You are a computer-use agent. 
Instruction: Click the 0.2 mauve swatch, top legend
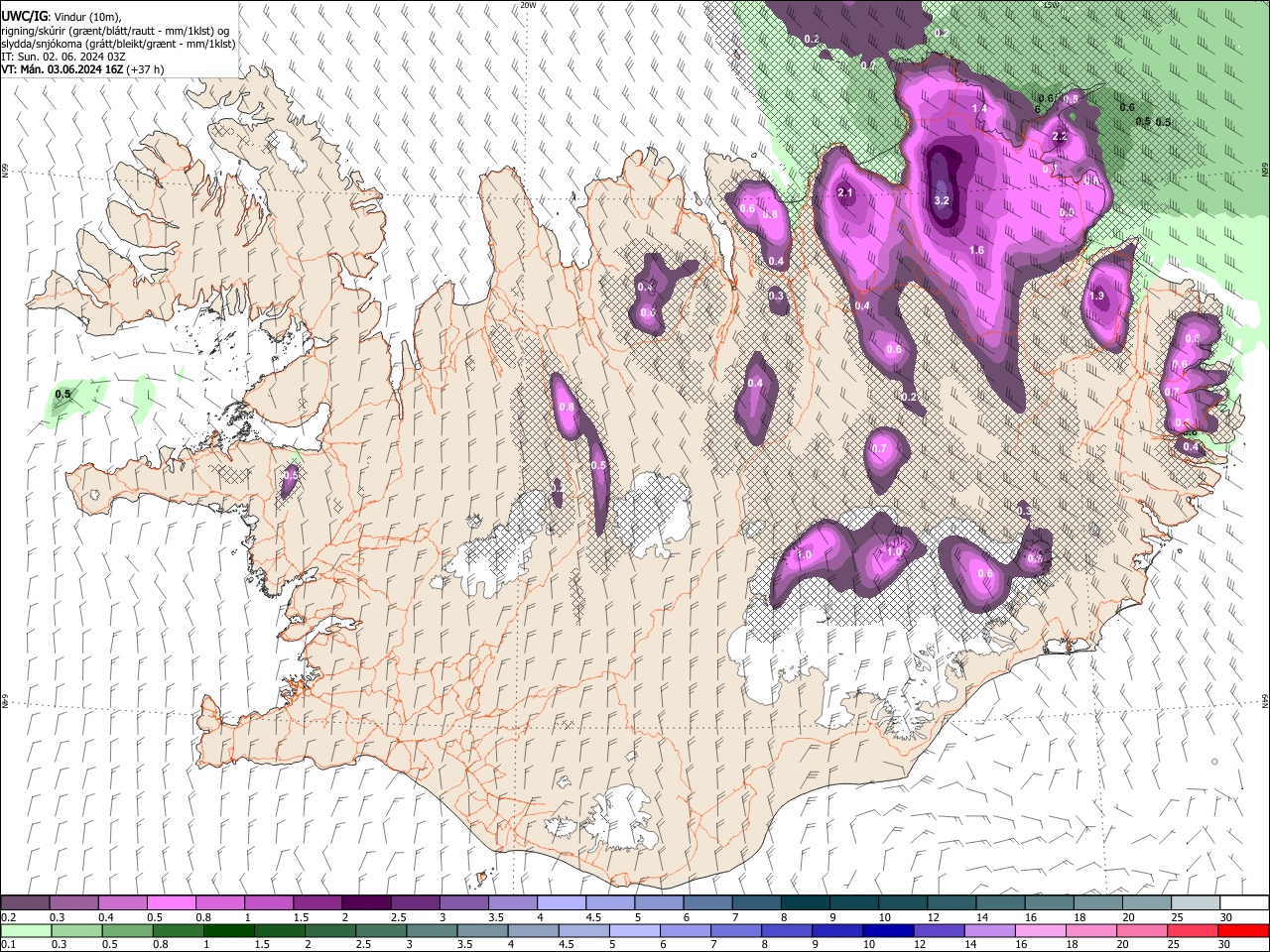coord(26,903)
